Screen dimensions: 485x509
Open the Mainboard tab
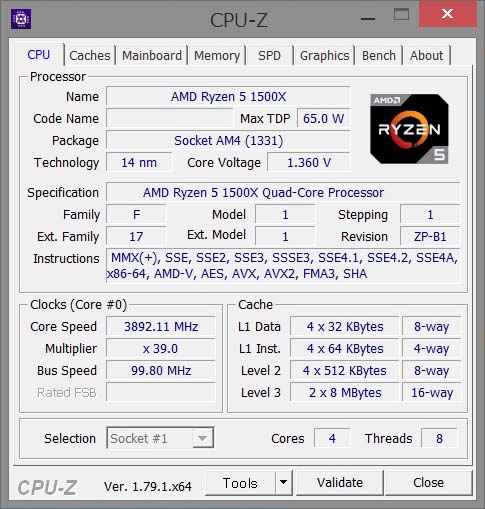click(x=152, y=55)
